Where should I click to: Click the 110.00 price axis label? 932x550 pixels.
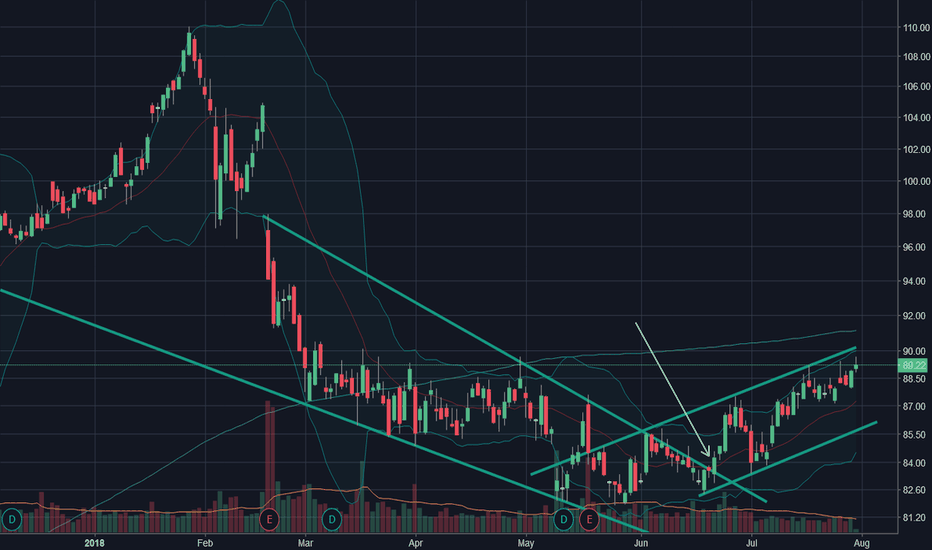916,27
